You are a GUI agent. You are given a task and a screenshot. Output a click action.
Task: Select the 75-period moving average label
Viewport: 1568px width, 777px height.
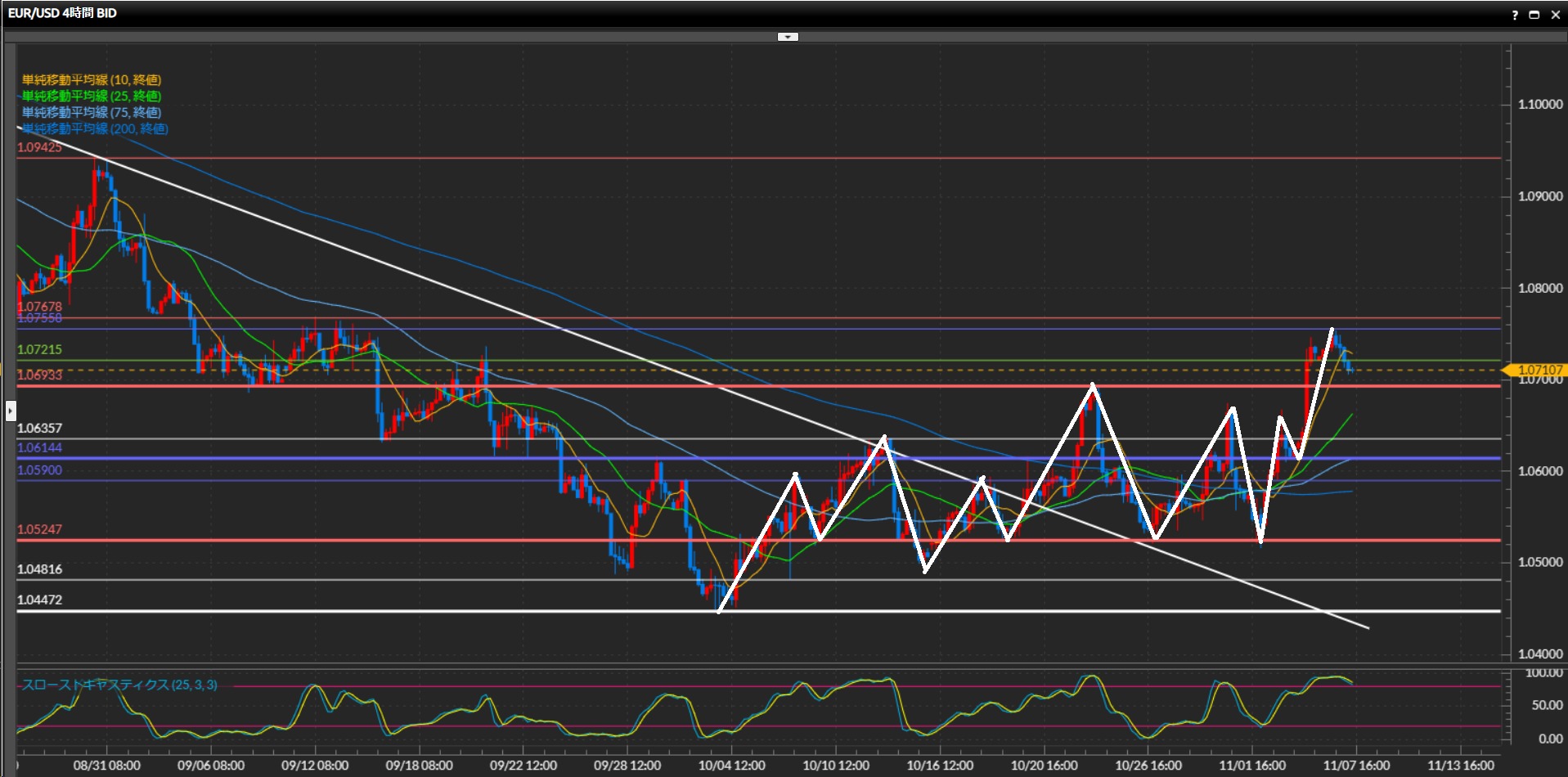[x=92, y=113]
